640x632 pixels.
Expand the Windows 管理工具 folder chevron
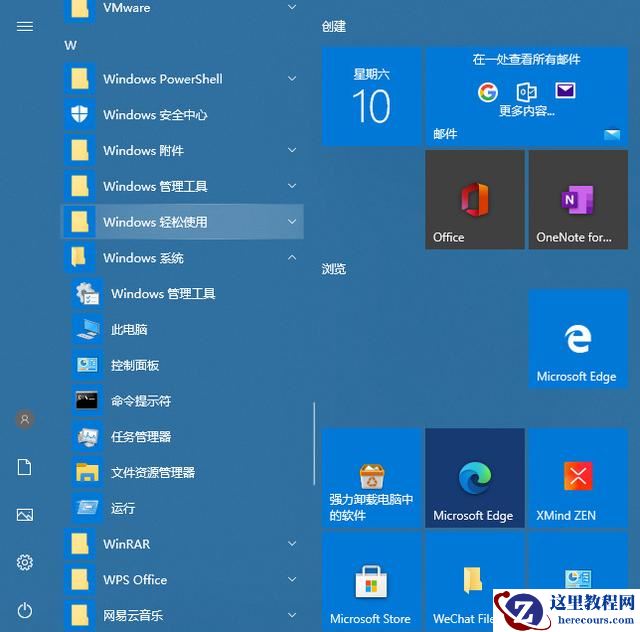[292, 186]
